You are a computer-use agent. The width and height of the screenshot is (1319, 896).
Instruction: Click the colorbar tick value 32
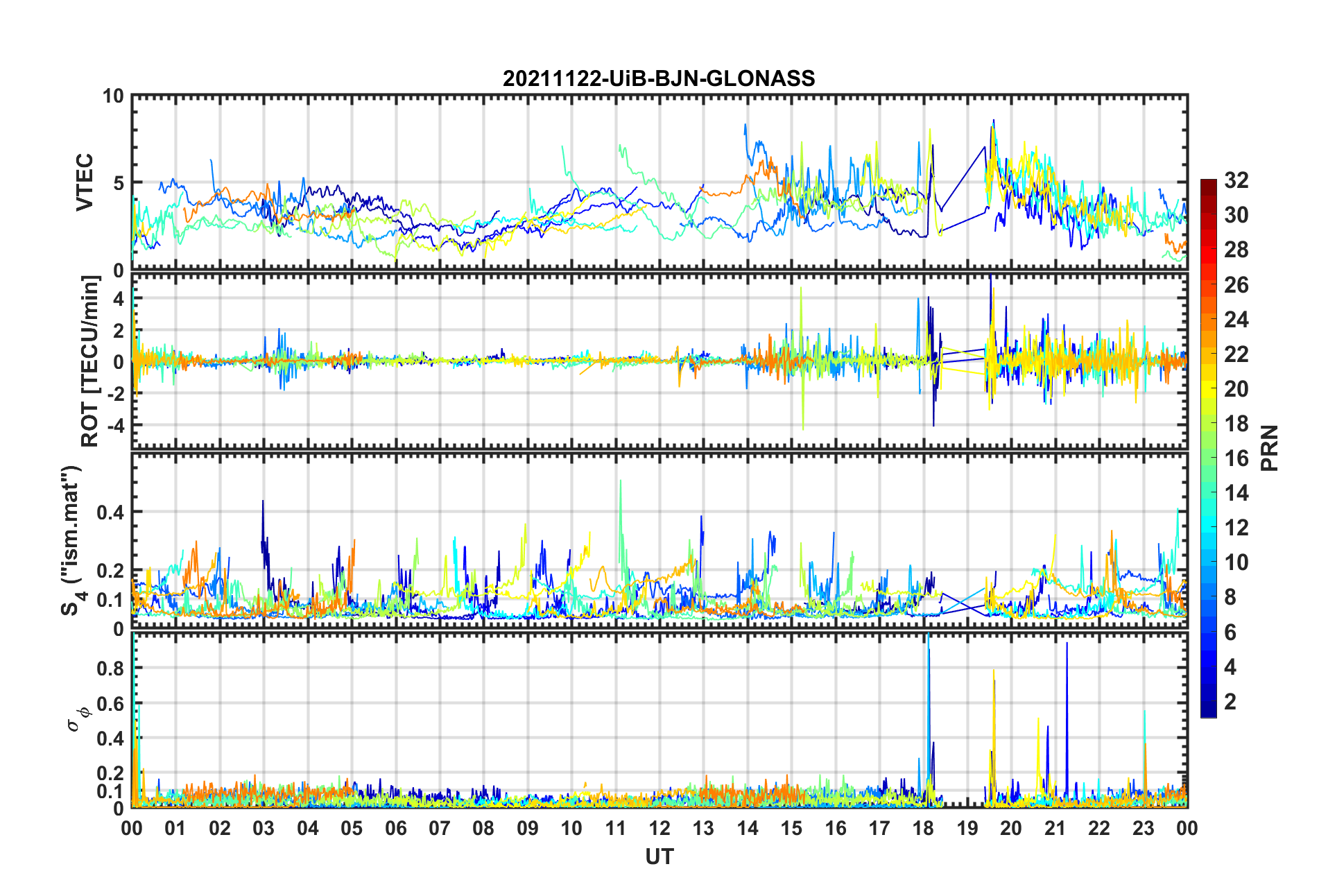point(1236,180)
